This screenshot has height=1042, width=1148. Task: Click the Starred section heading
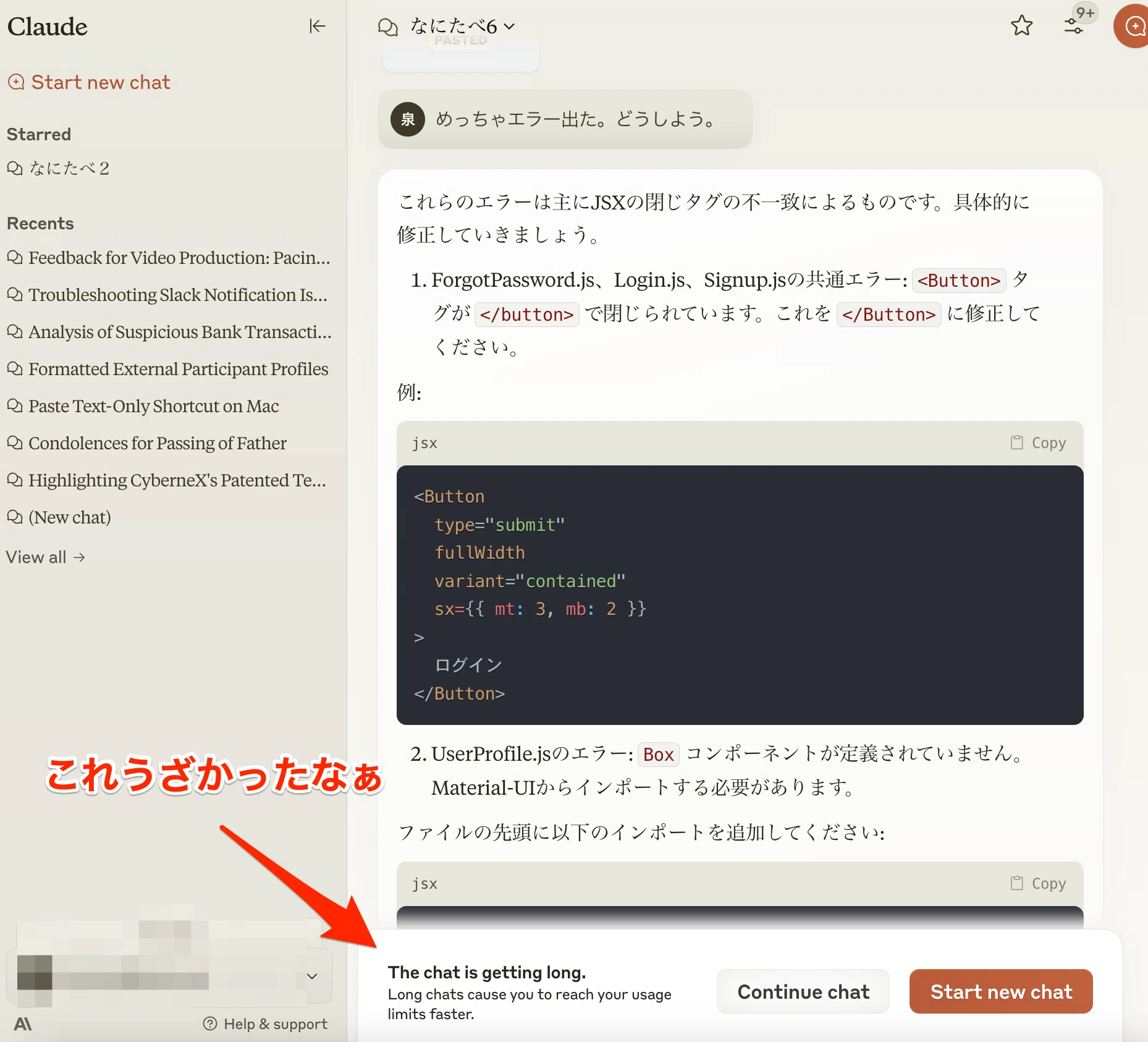coord(39,134)
